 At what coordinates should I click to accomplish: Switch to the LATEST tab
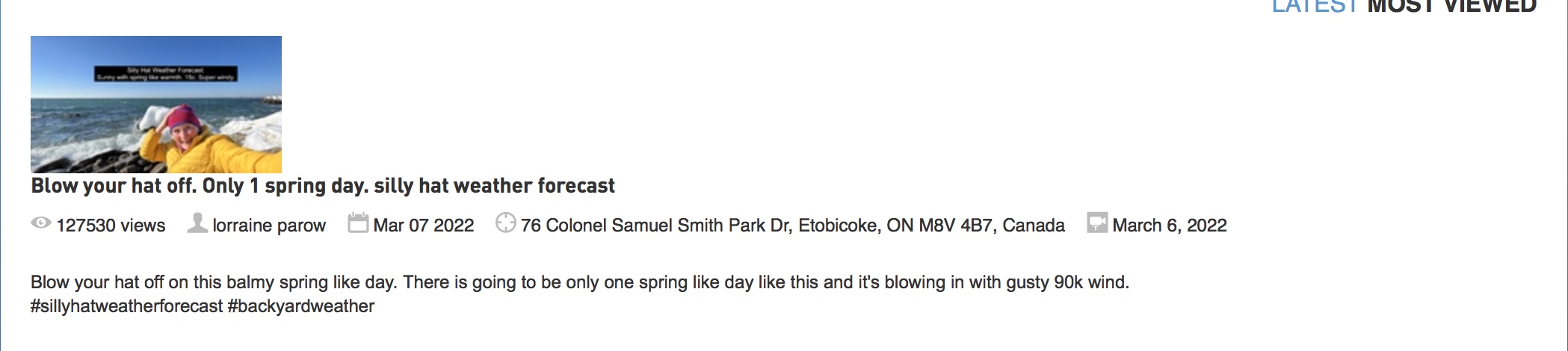(x=1315, y=7)
